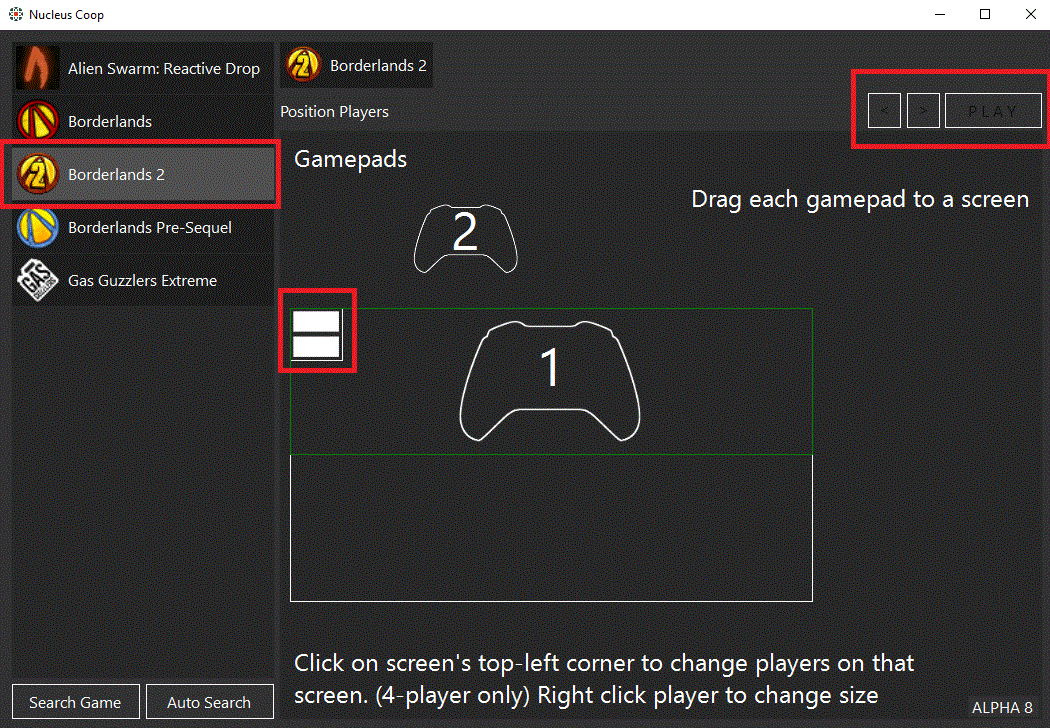1050x728 pixels.
Task: Click the Search Game button
Action: (76, 701)
